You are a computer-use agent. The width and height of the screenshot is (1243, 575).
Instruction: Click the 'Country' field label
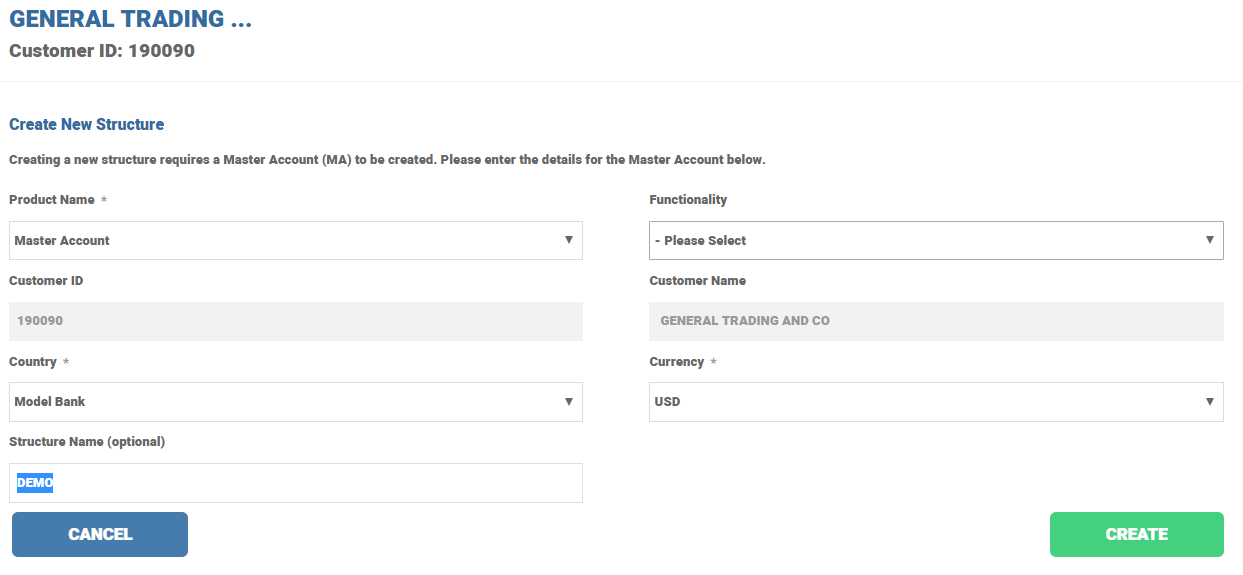coord(33,361)
